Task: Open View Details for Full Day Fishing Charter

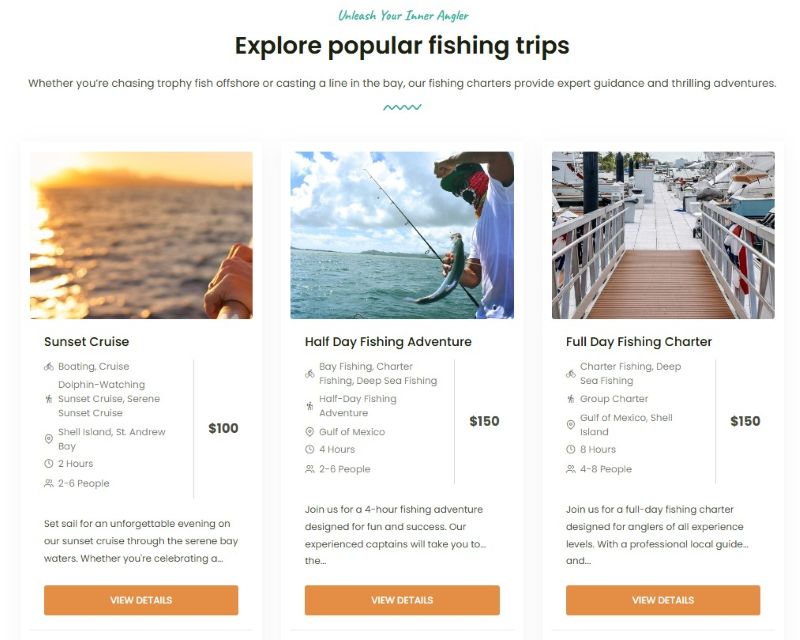Action: [x=663, y=600]
